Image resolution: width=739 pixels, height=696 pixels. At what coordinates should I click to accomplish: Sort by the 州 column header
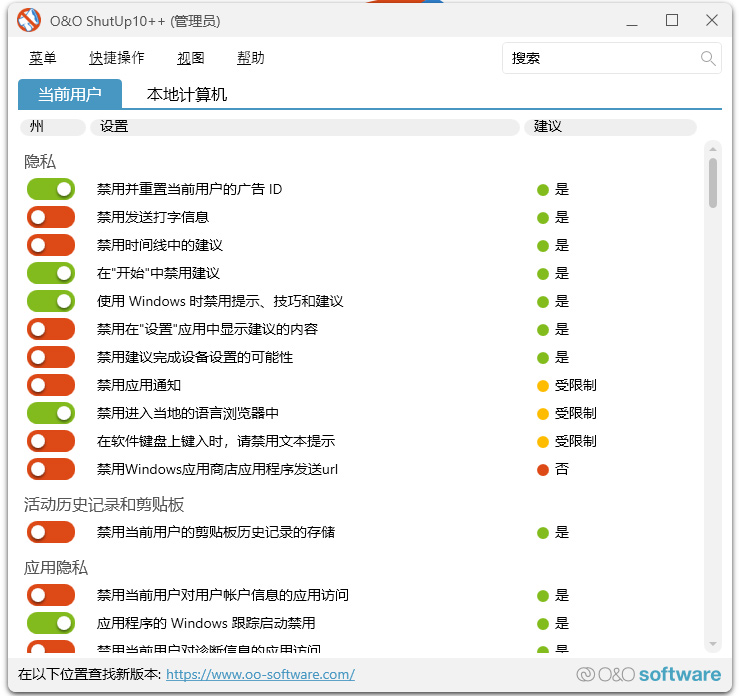coord(53,127)
